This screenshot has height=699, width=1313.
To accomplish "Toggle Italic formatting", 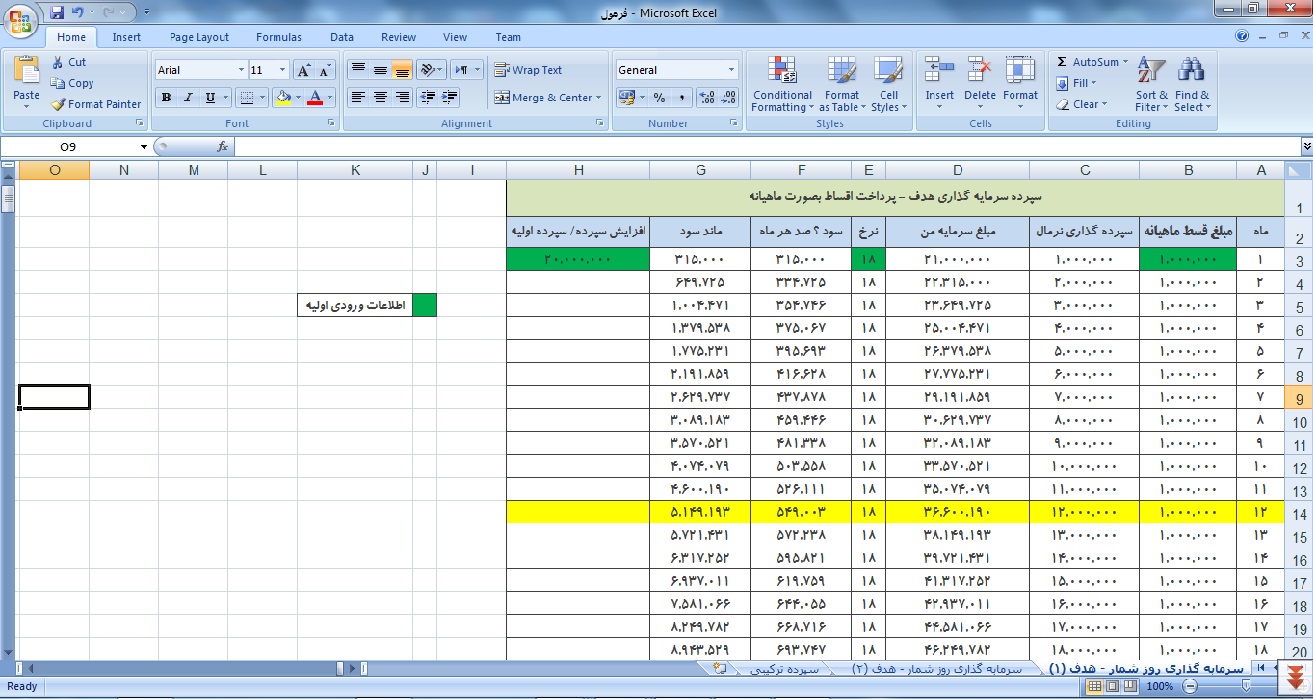I will (188, 98).
